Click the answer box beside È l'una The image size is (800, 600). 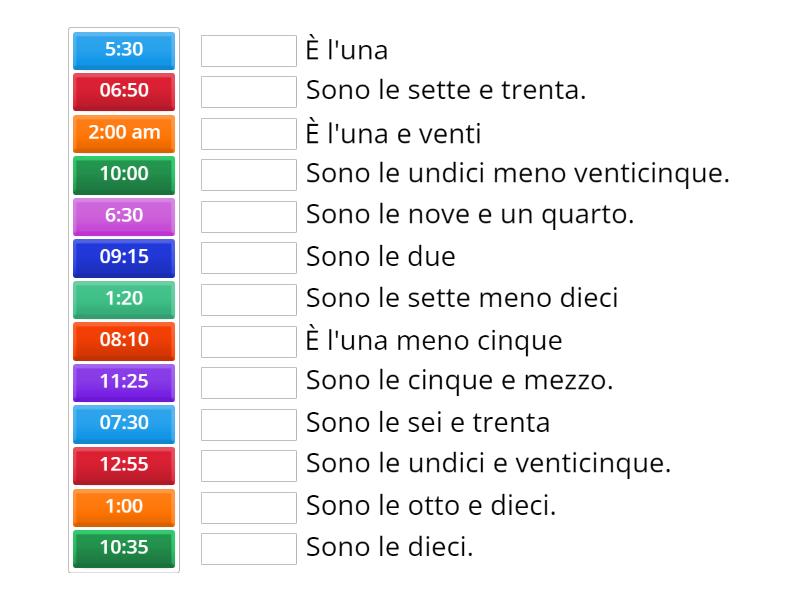248,49
